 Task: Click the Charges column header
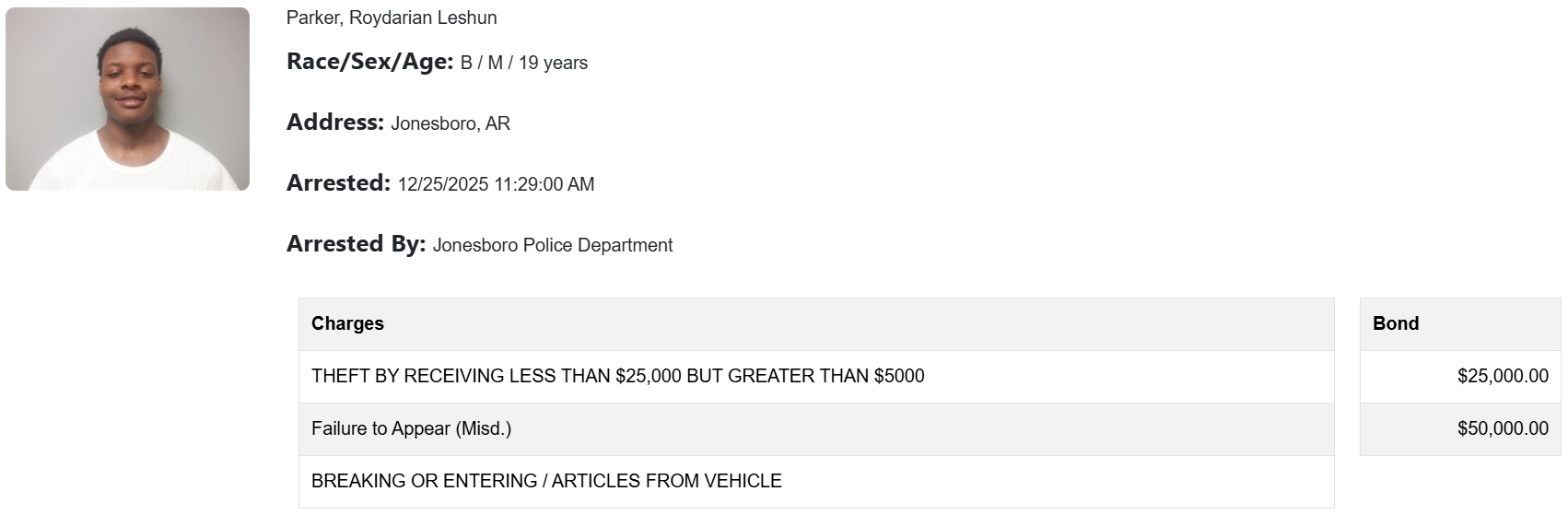point(347,323)
